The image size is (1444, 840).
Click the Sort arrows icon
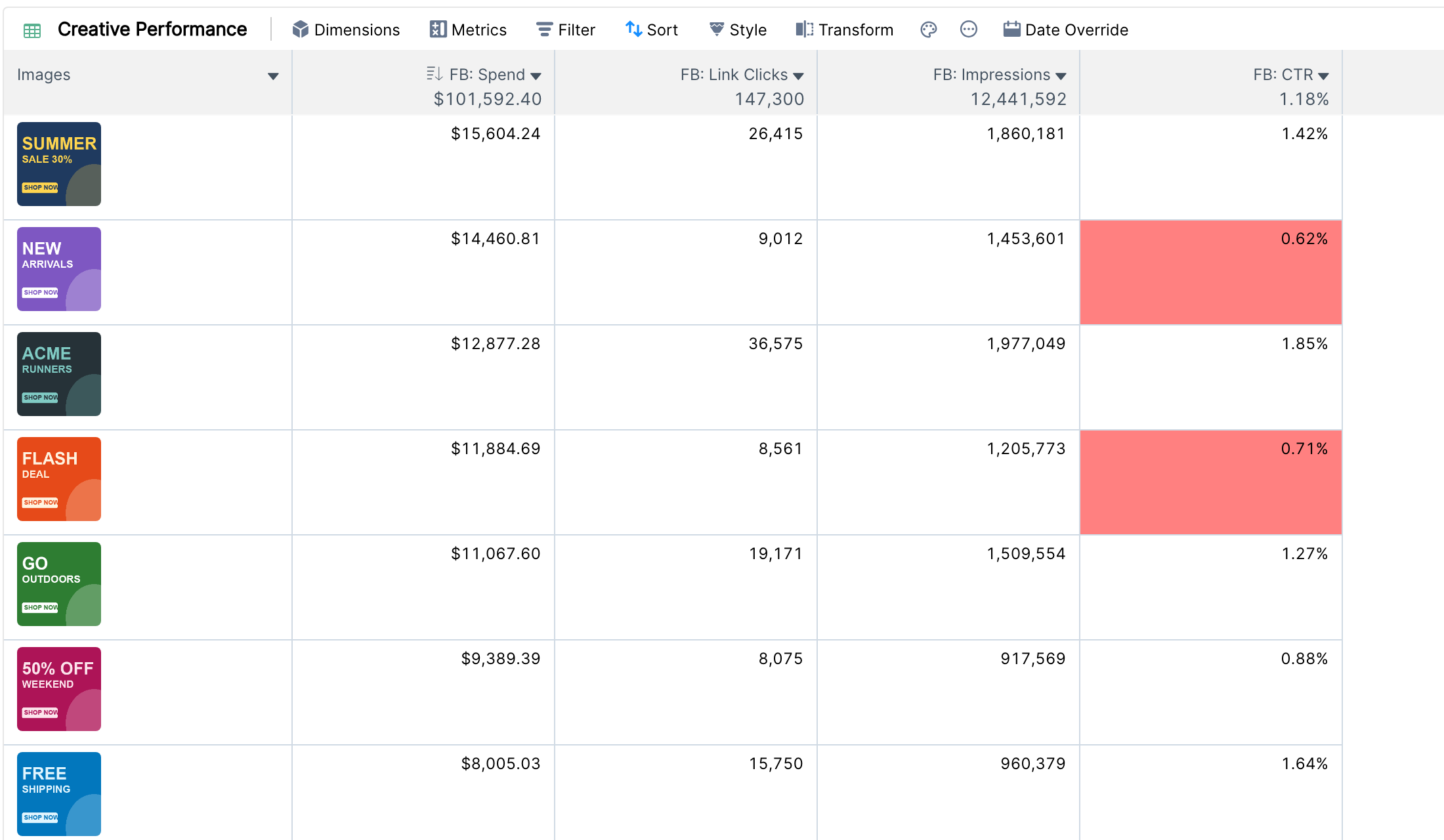coord(633,30)
